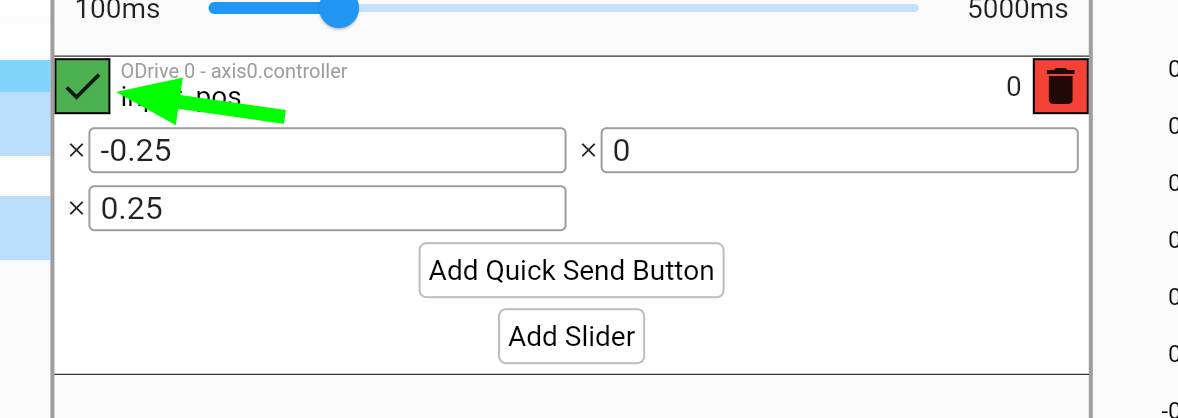Click the empty panel area below Add Slider
Viewport: 1178px width, 418px height.
(572, 396)
